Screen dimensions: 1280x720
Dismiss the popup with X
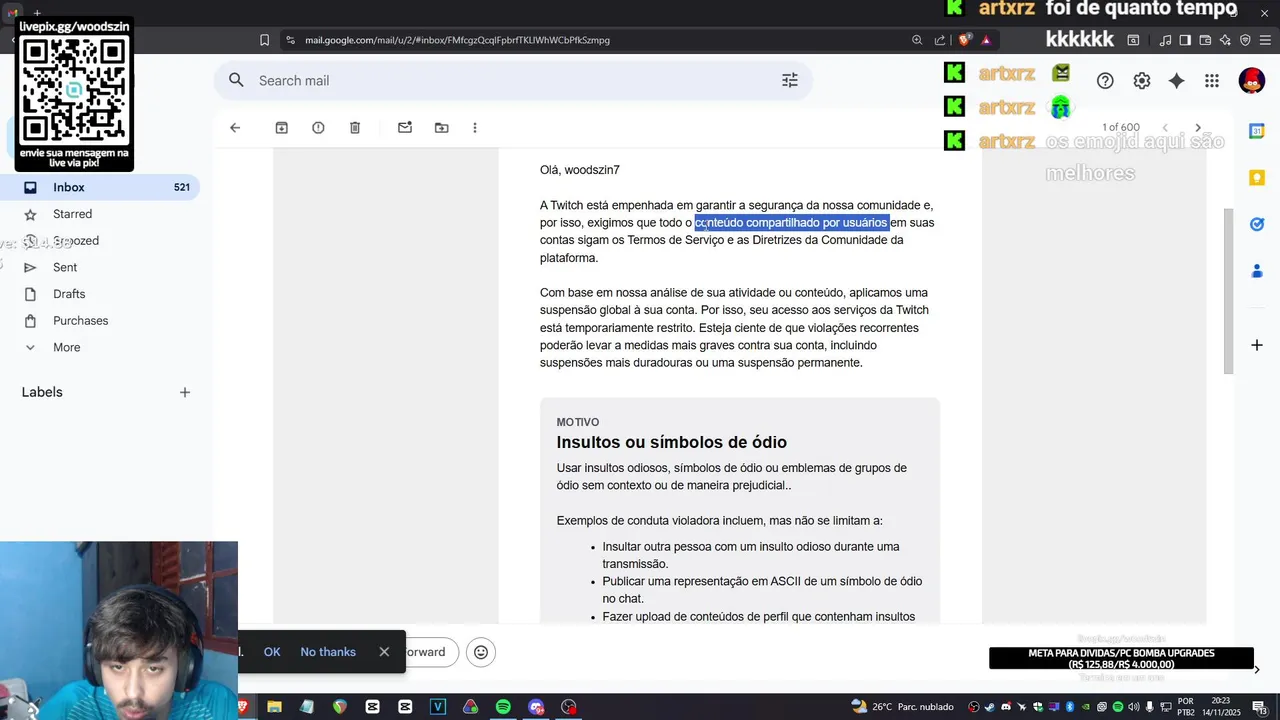pyautogui.click(x=384, y=652)
